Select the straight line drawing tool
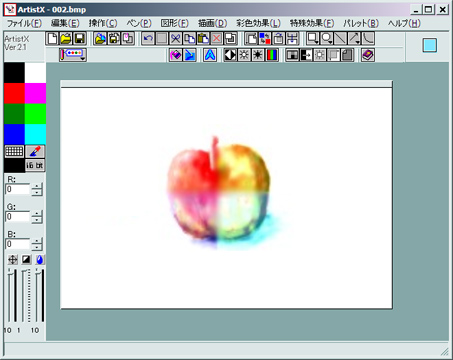Viewport: 453px width, 360px height. click(340, 39)
